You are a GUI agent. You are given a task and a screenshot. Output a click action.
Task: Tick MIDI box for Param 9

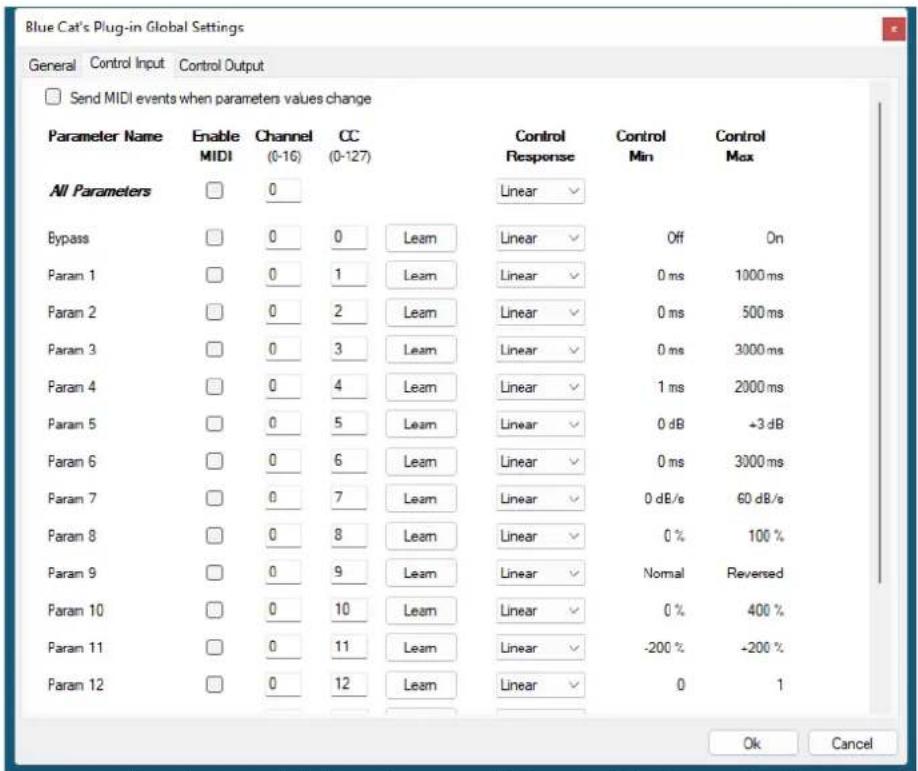click(214, 573)
